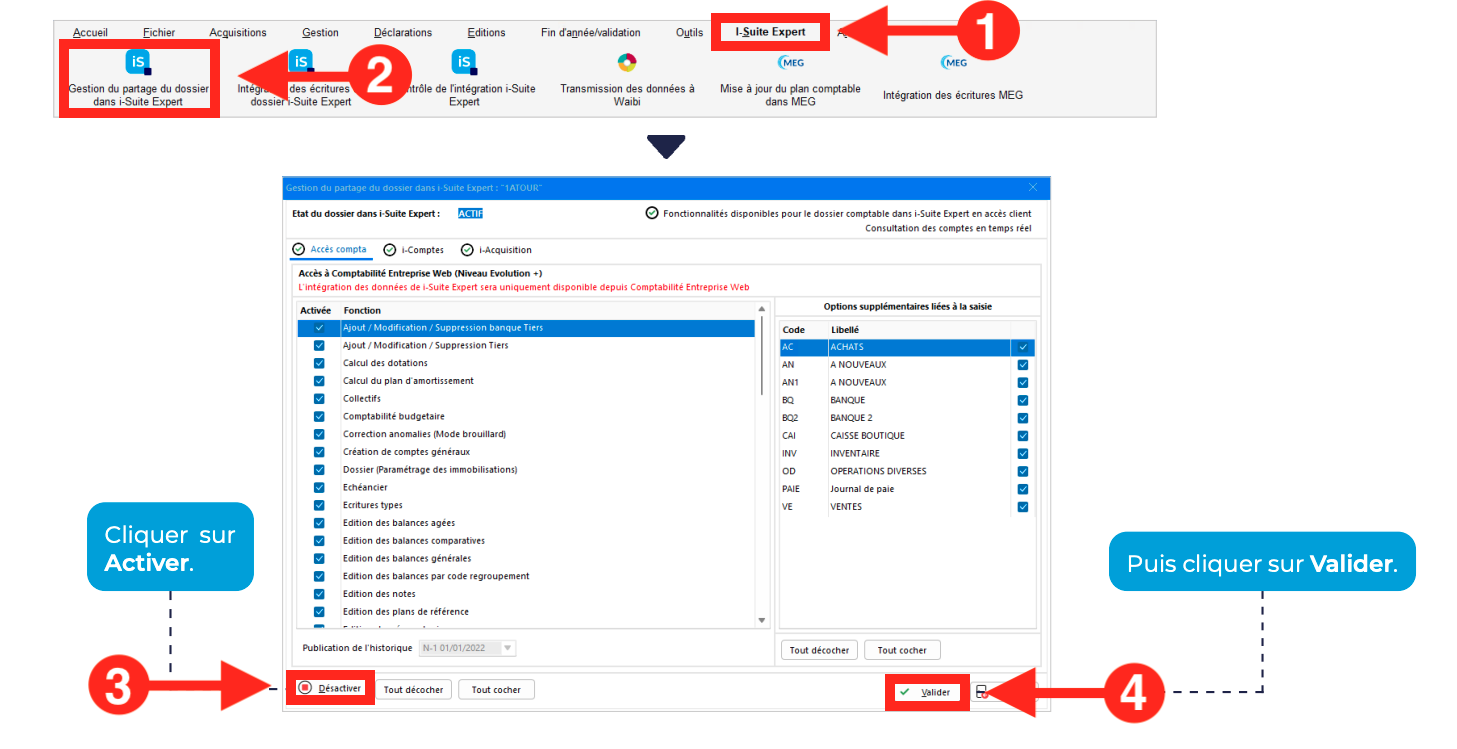1457x749 pixels.
Task: Toggle Correction anomalies (Mode brouillard) checkbox
Action: coord(319,435)
